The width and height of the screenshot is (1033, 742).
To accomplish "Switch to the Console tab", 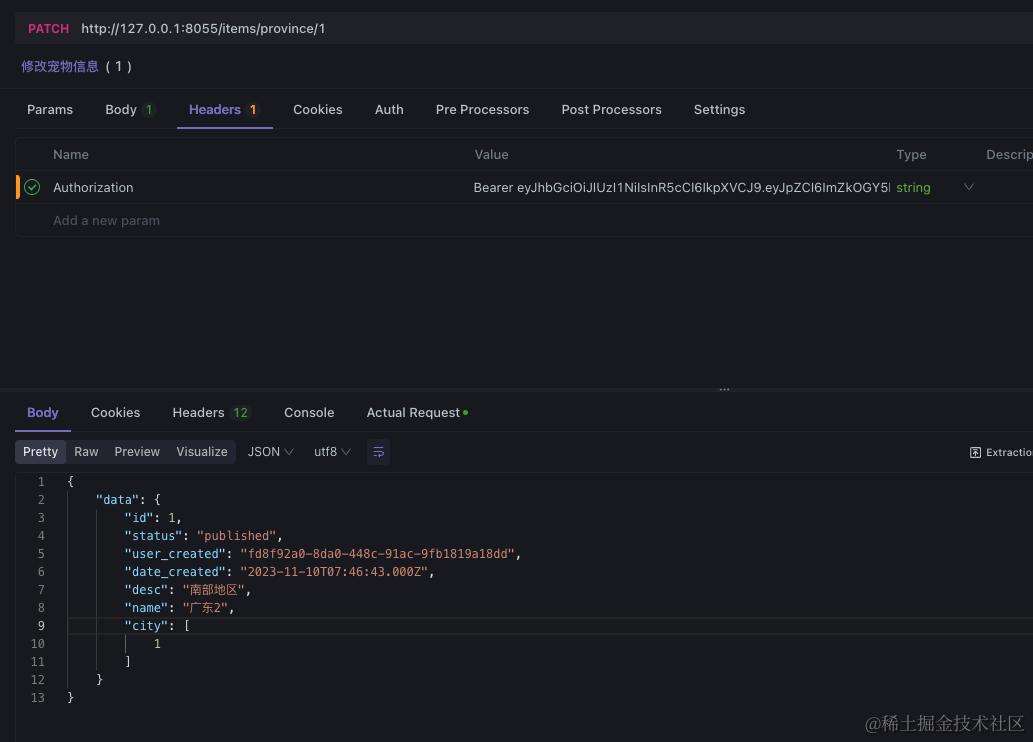I will (x=309, y=412).
